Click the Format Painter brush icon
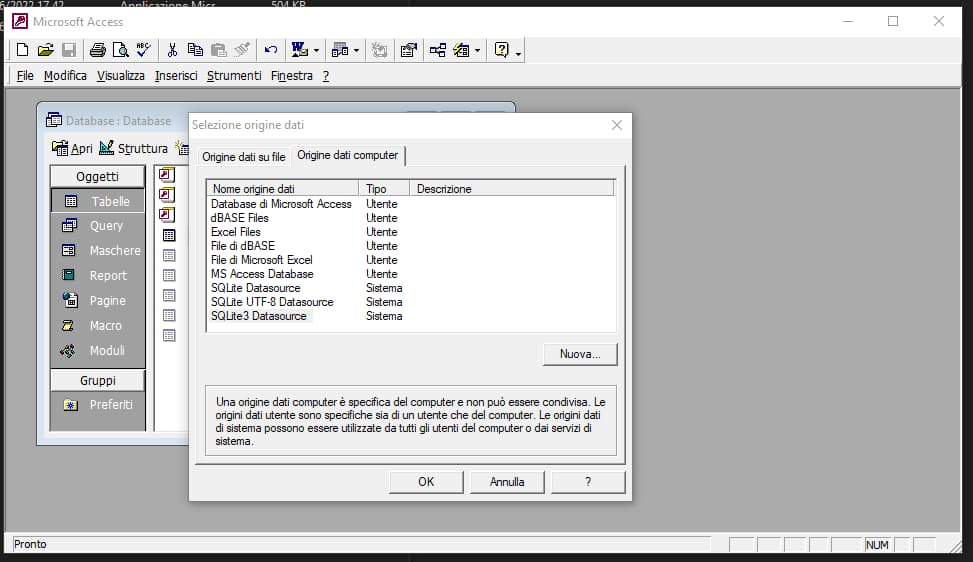 click(242, 50)
